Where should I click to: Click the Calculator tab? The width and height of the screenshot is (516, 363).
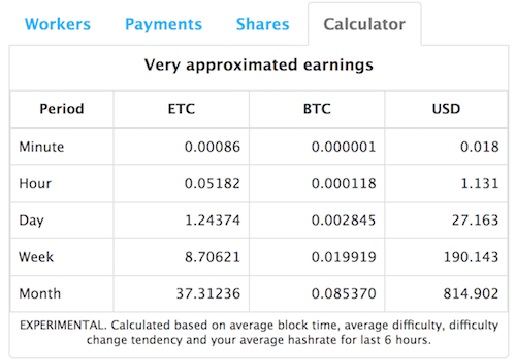coord(365,24)
